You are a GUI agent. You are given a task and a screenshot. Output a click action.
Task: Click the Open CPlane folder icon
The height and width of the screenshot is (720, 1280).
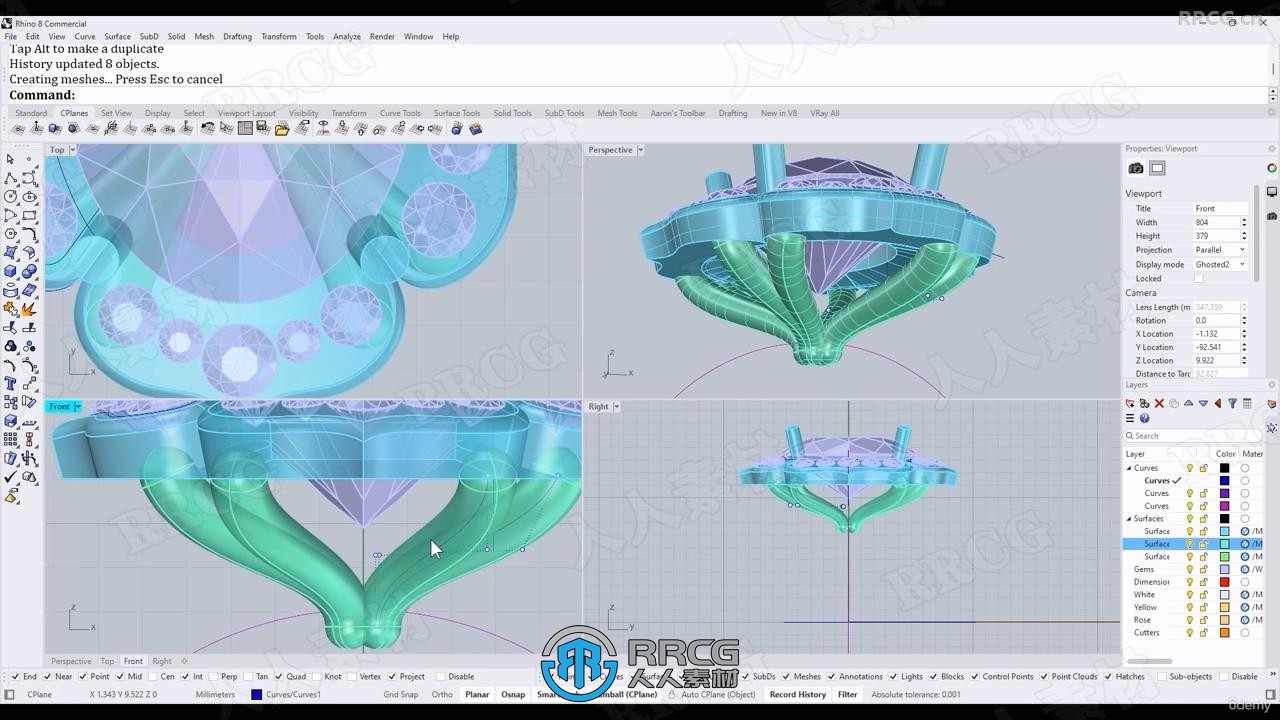tap(282, 128)
